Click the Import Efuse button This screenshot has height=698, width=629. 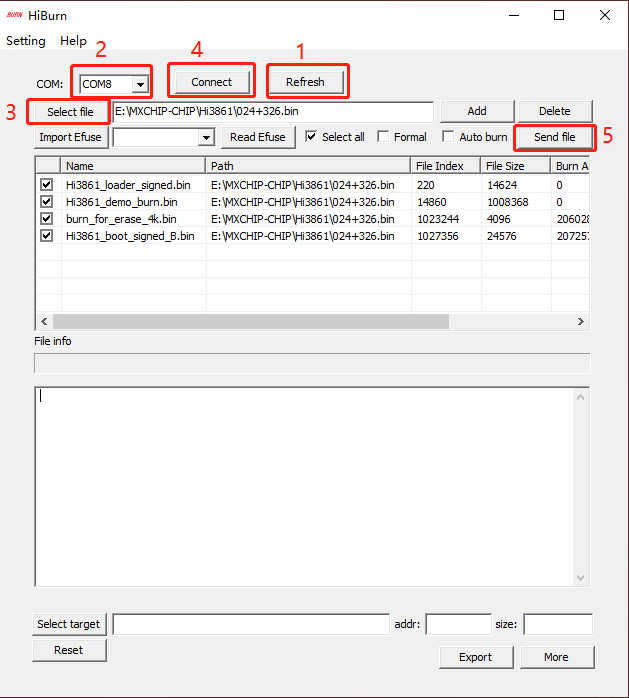pyautogui.click(x=70, y=137)
